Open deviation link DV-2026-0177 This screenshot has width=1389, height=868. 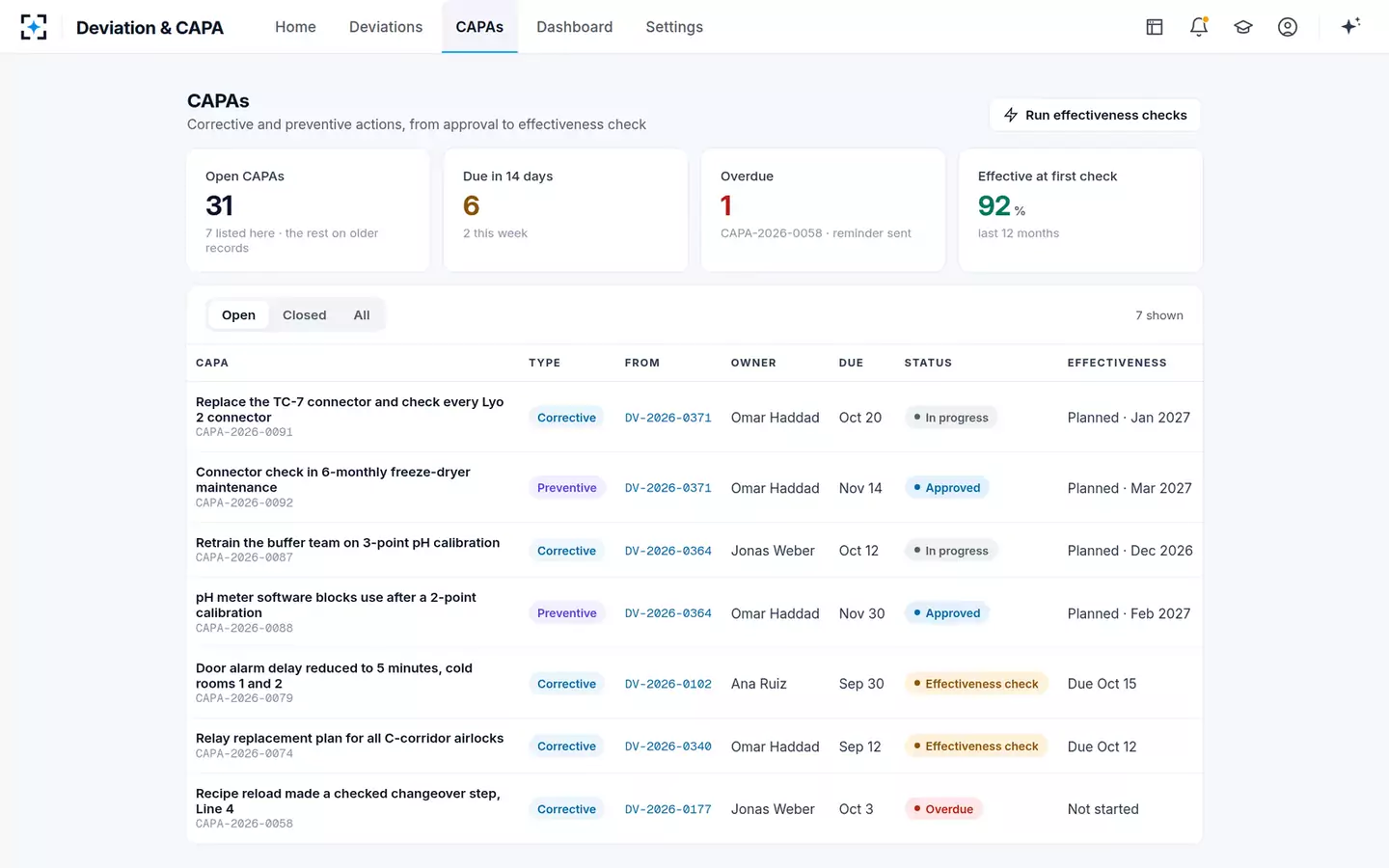pos(667,809)
